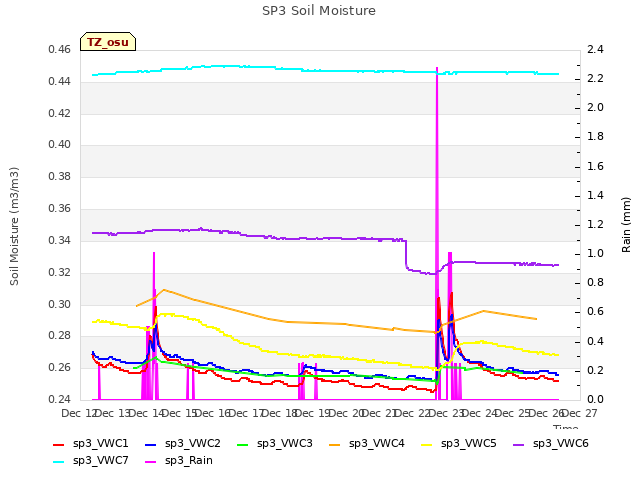Click the sp3_VWC2 legend label
The width and height of the screenshot is (640, 480).
[193, 443]
